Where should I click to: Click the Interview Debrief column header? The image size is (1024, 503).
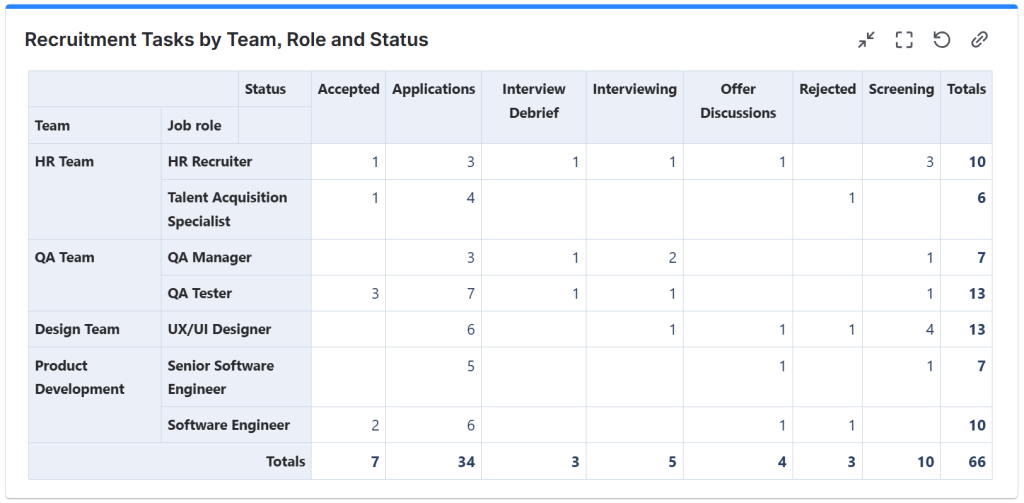coord(533,101)
